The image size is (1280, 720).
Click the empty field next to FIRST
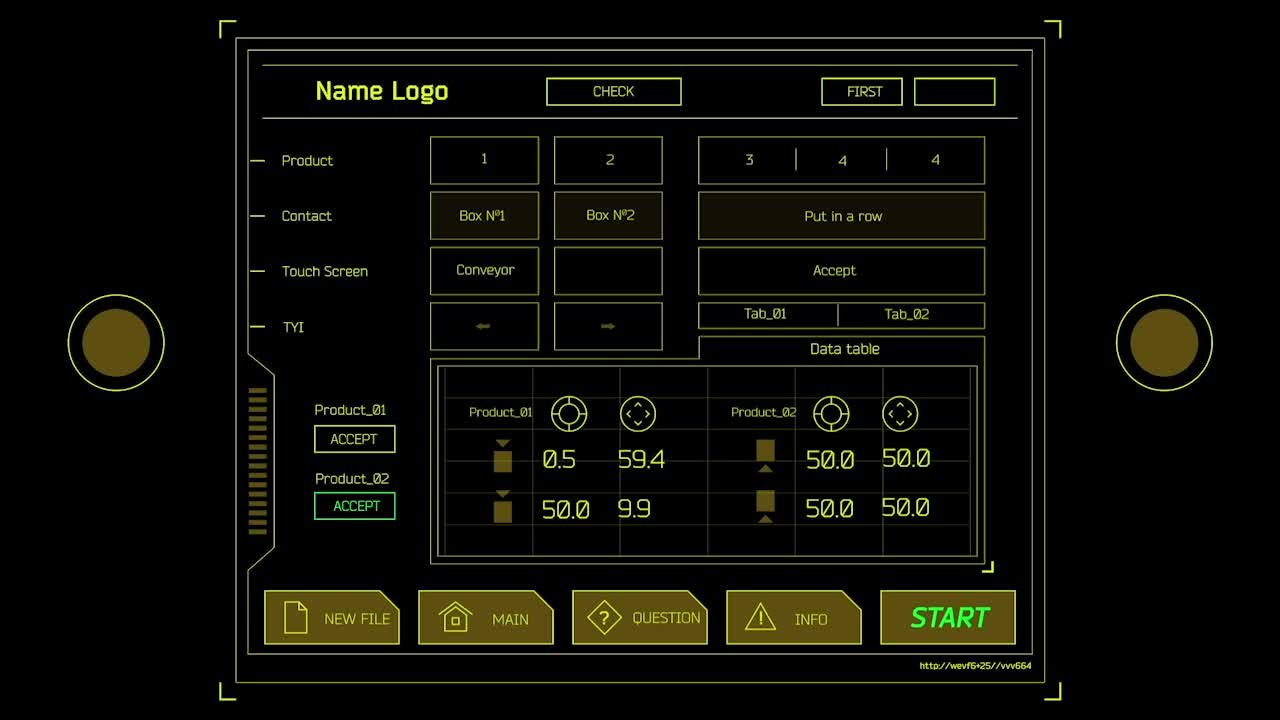[955, 91]
